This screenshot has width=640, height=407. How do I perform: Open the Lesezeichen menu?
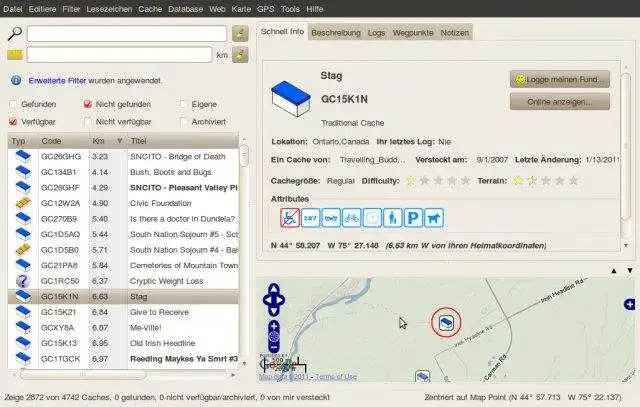tap(109, 9)
